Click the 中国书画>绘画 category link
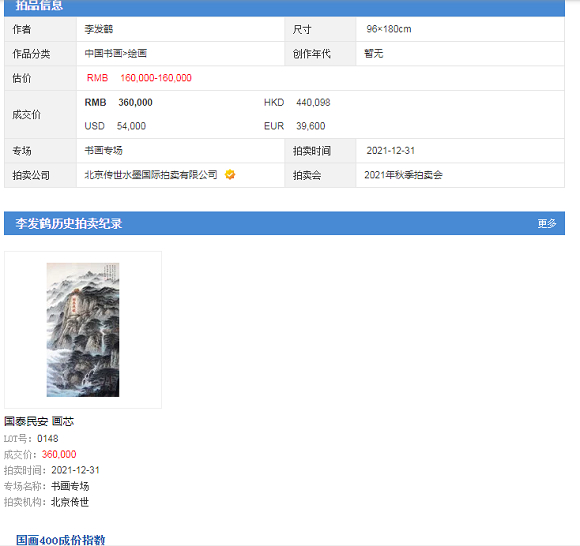Screen dimensions: 580x546 pyautogui.click(x=116, y=54)
